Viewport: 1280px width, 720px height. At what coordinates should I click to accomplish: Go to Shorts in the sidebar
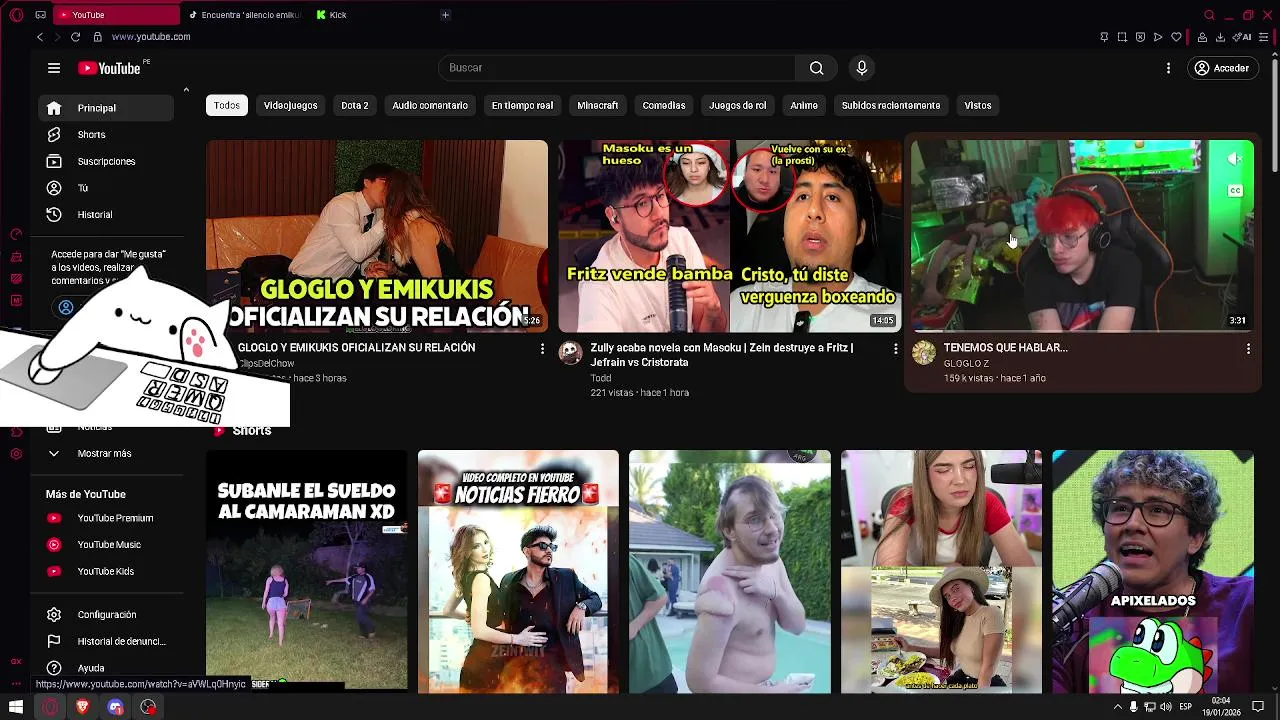105,135
